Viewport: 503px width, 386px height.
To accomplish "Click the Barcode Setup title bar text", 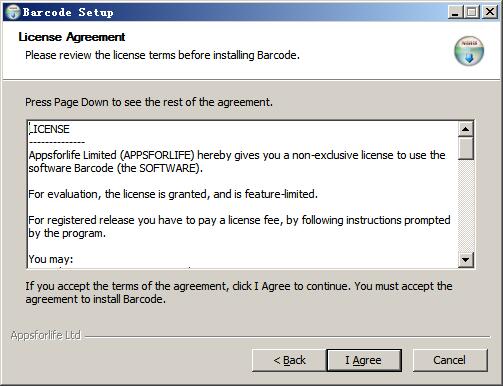I will pyautogui.click(x=68, y=12).
